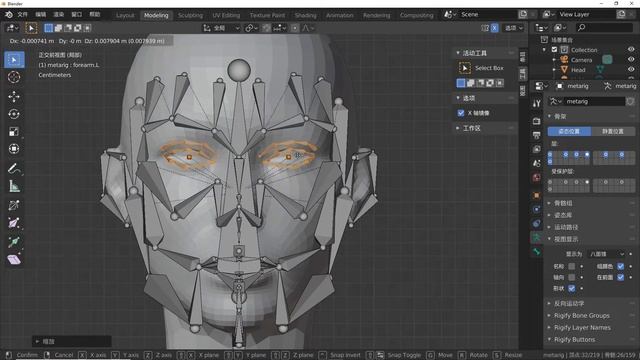Expand the Rigify Layer Names panel

tap(582, 327)
